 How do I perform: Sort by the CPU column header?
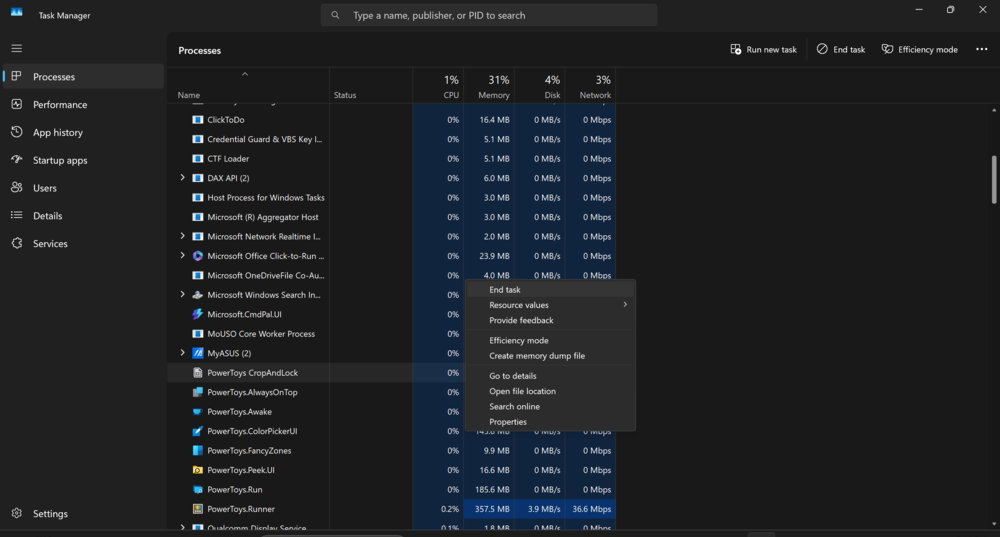pyautogui.click(x=438, y=87)
